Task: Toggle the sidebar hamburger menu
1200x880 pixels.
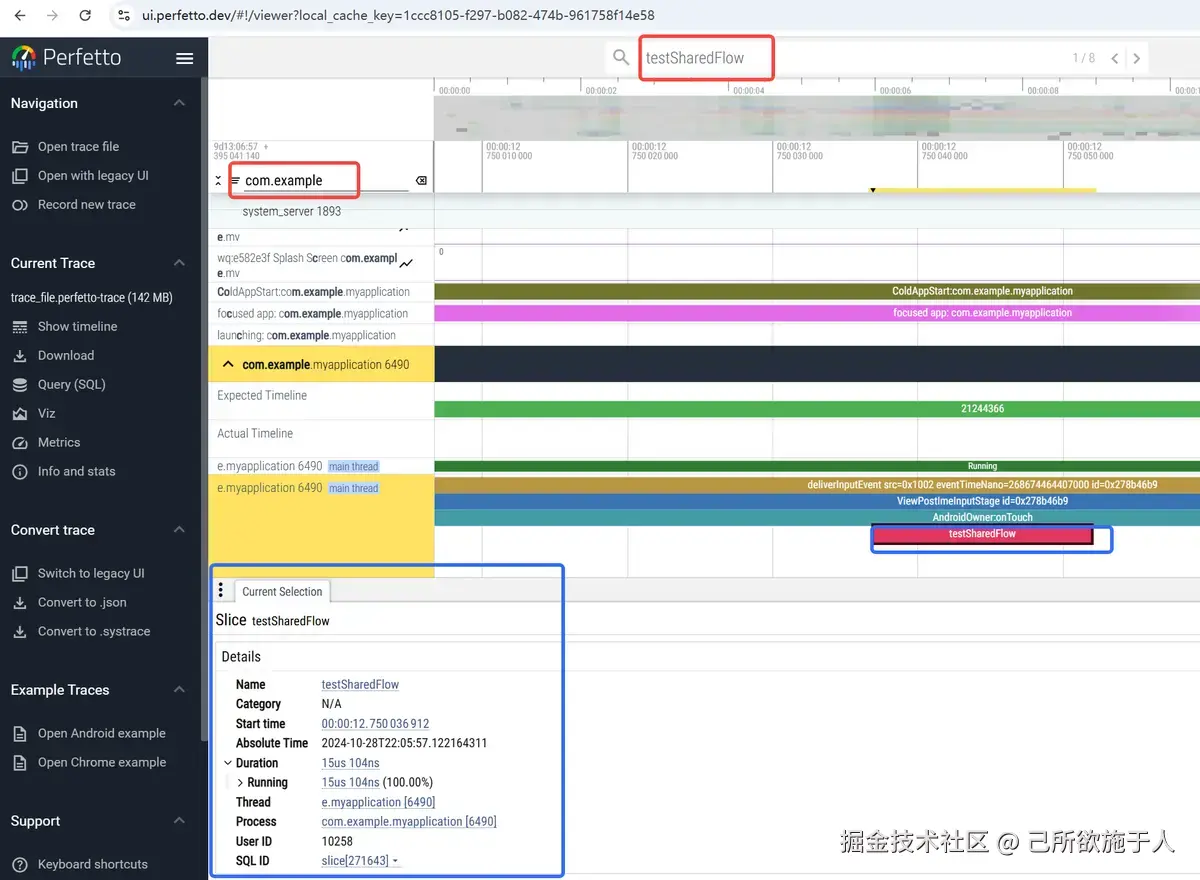Action: click(x=184, y=58)
